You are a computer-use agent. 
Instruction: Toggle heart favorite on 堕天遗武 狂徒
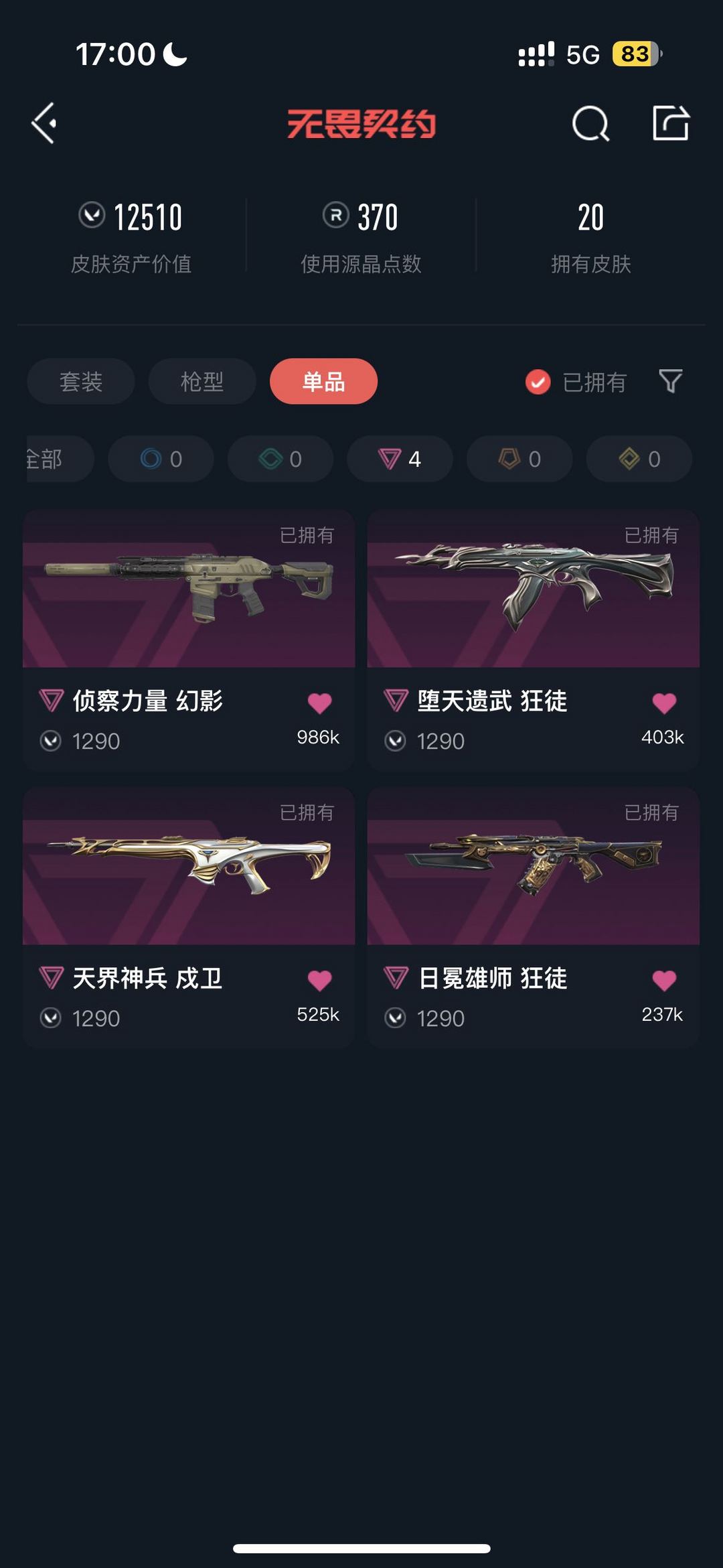click(x=664, y=703)
